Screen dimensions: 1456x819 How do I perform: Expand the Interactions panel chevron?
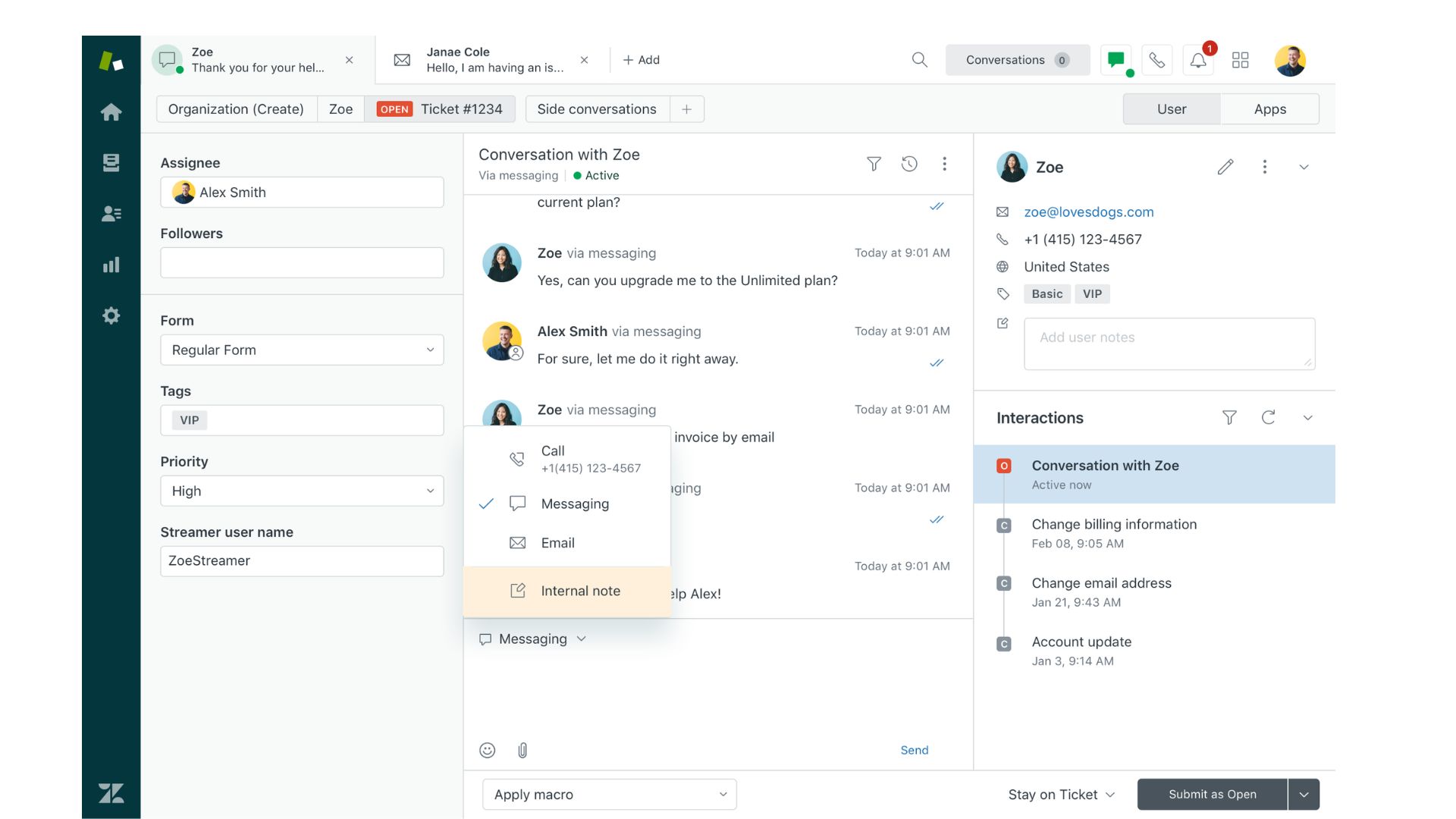click(1308, 418)
